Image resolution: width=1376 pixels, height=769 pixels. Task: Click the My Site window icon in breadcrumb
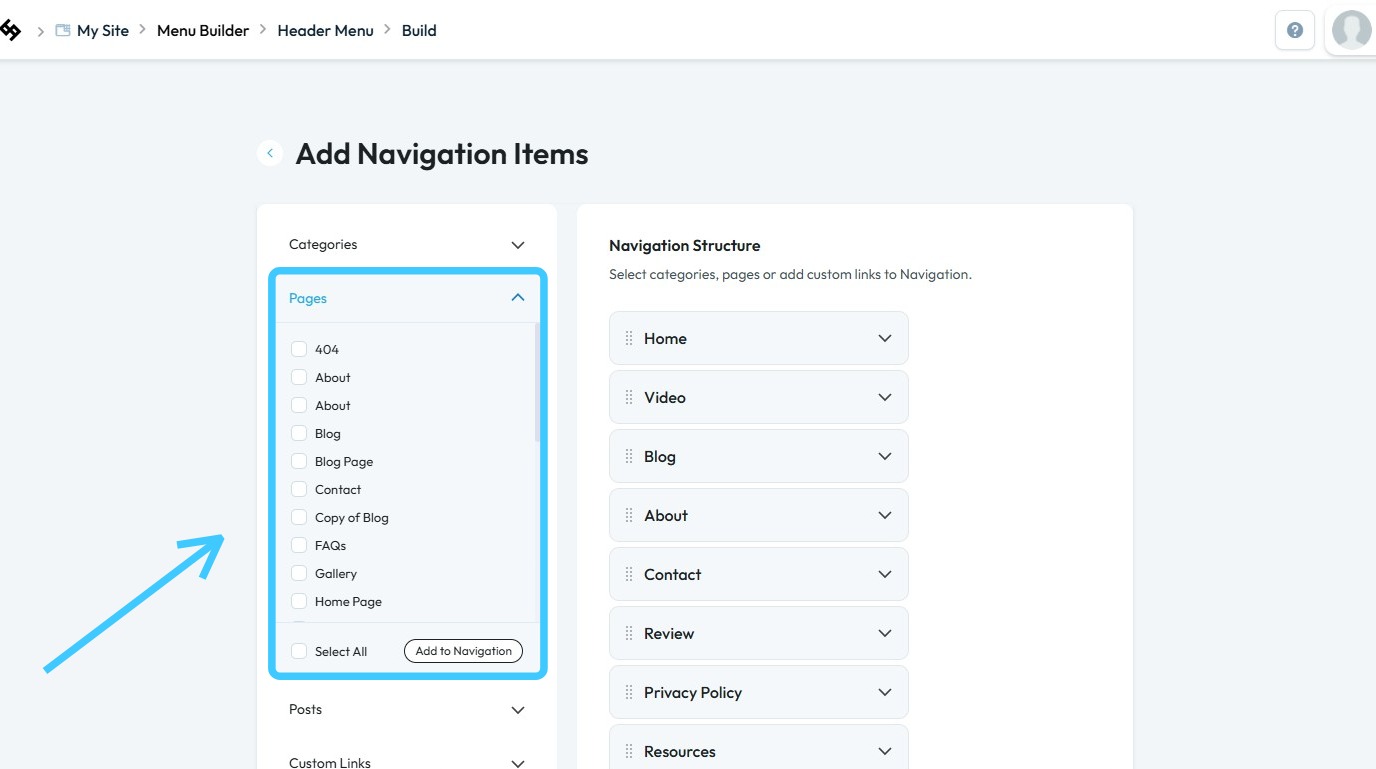point(62,31)
